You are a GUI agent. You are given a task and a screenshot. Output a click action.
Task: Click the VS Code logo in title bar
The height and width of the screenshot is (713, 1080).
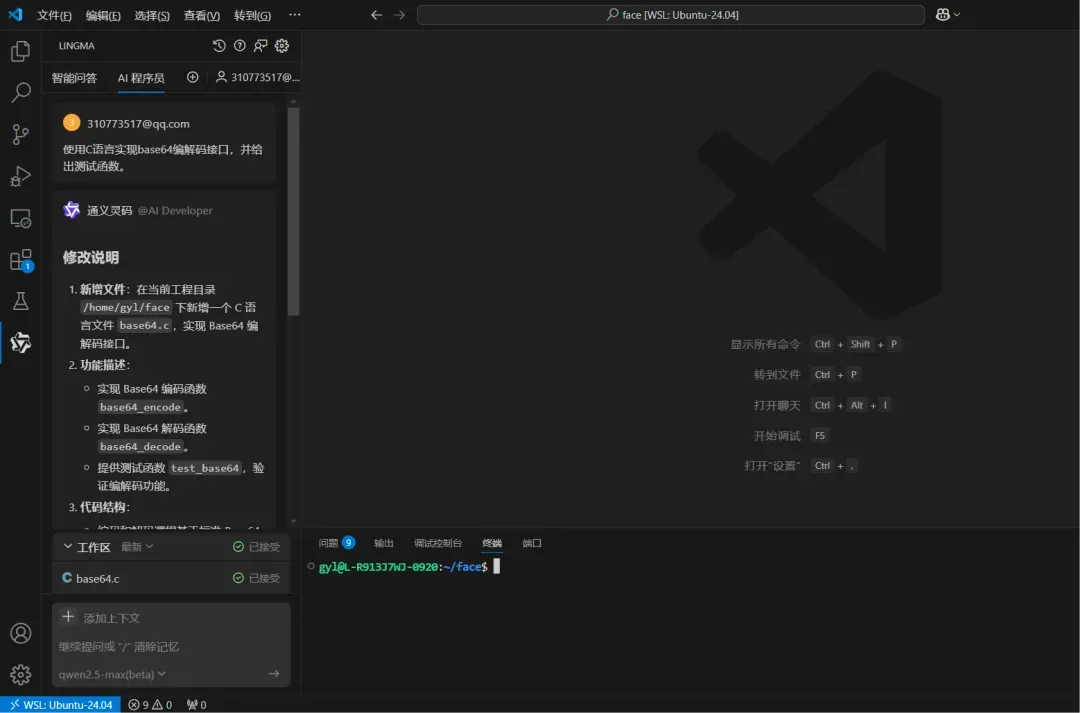(15, 14)
